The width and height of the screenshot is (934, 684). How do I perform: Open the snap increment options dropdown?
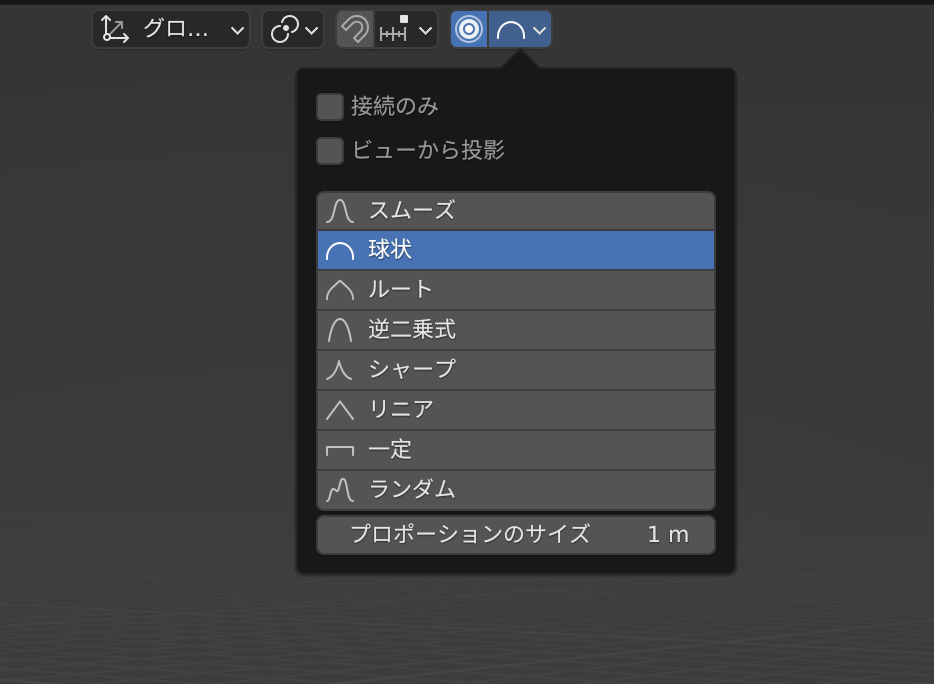[x=406, y=29]
